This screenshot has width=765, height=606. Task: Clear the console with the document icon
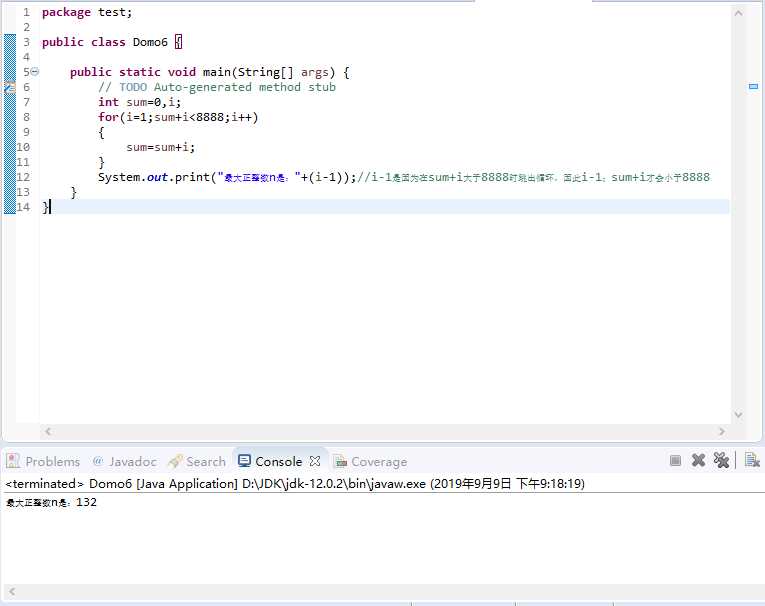click(752, 460)
